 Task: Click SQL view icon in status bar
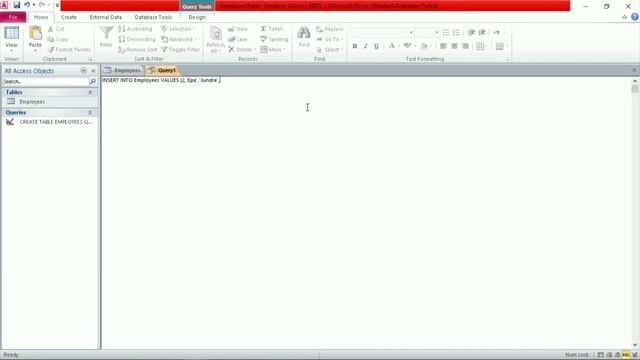pos(626,355)
